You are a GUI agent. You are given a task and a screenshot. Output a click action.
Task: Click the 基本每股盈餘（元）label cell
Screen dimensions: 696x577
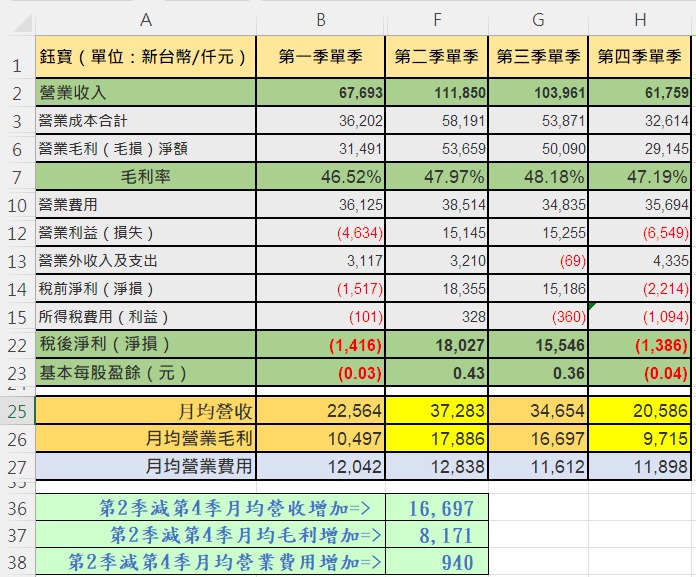[x=146, y=372]
